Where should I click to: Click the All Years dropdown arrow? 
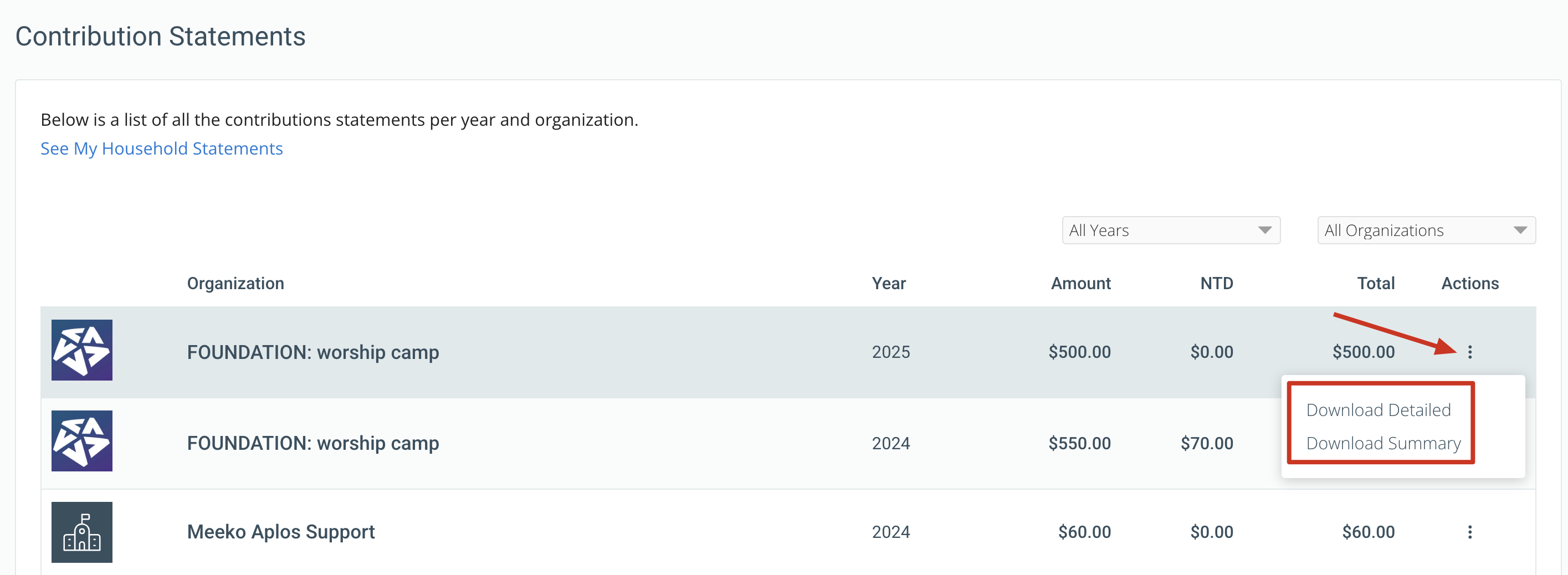click(x=1264, y=230)
